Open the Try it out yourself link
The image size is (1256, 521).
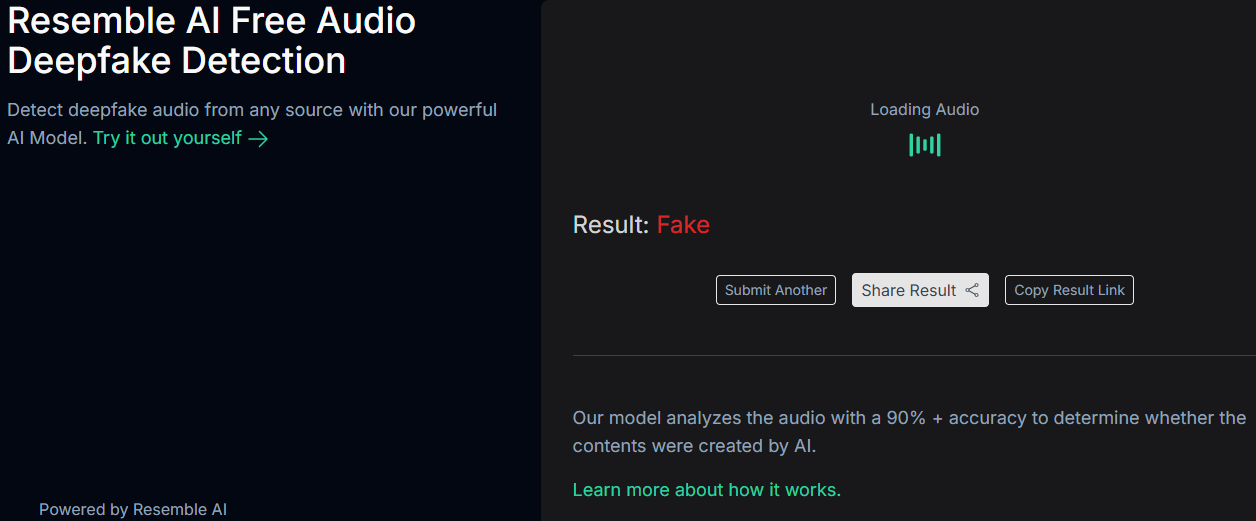click(x=181, y=138)
